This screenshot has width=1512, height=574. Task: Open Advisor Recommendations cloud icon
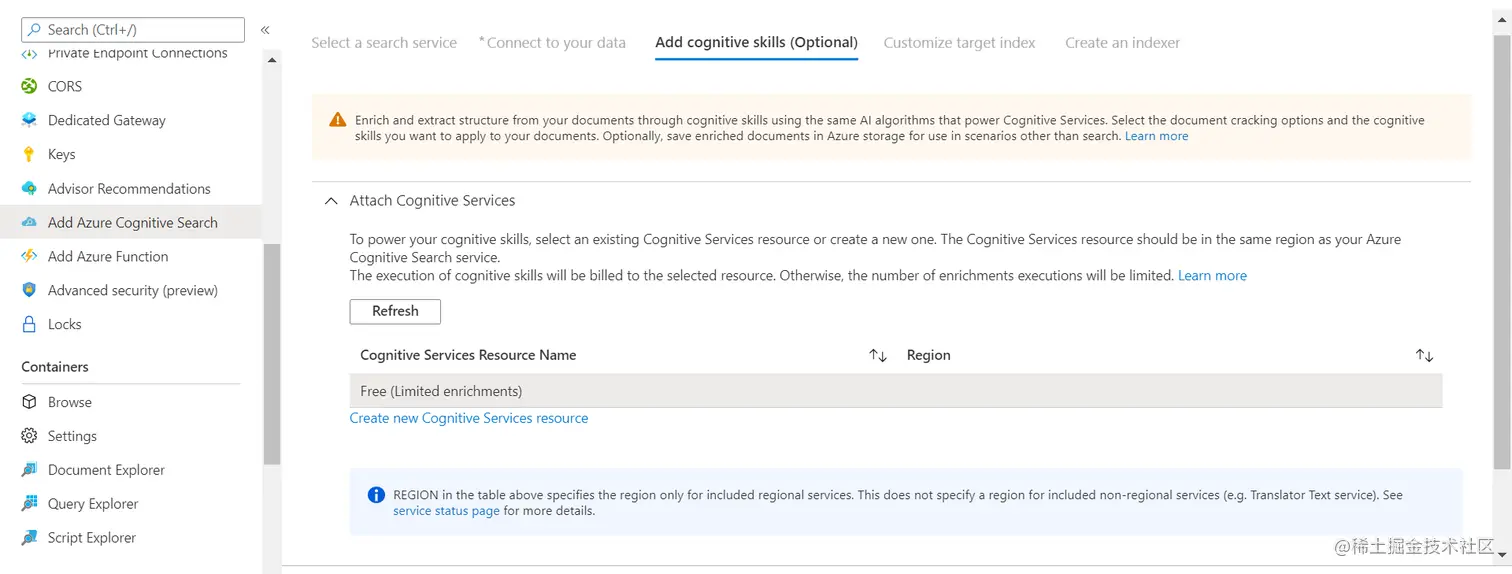[x=29, y=188]
